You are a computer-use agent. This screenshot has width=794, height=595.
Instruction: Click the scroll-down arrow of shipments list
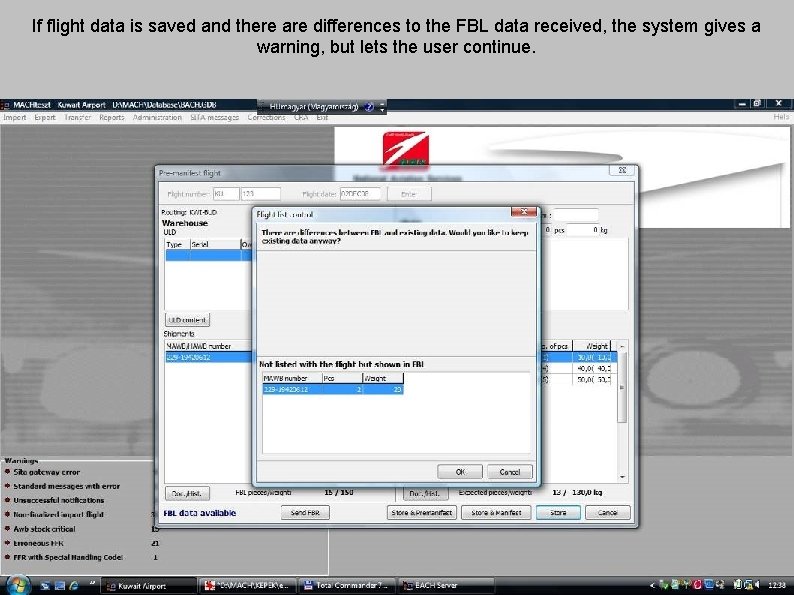coord(622,477)
